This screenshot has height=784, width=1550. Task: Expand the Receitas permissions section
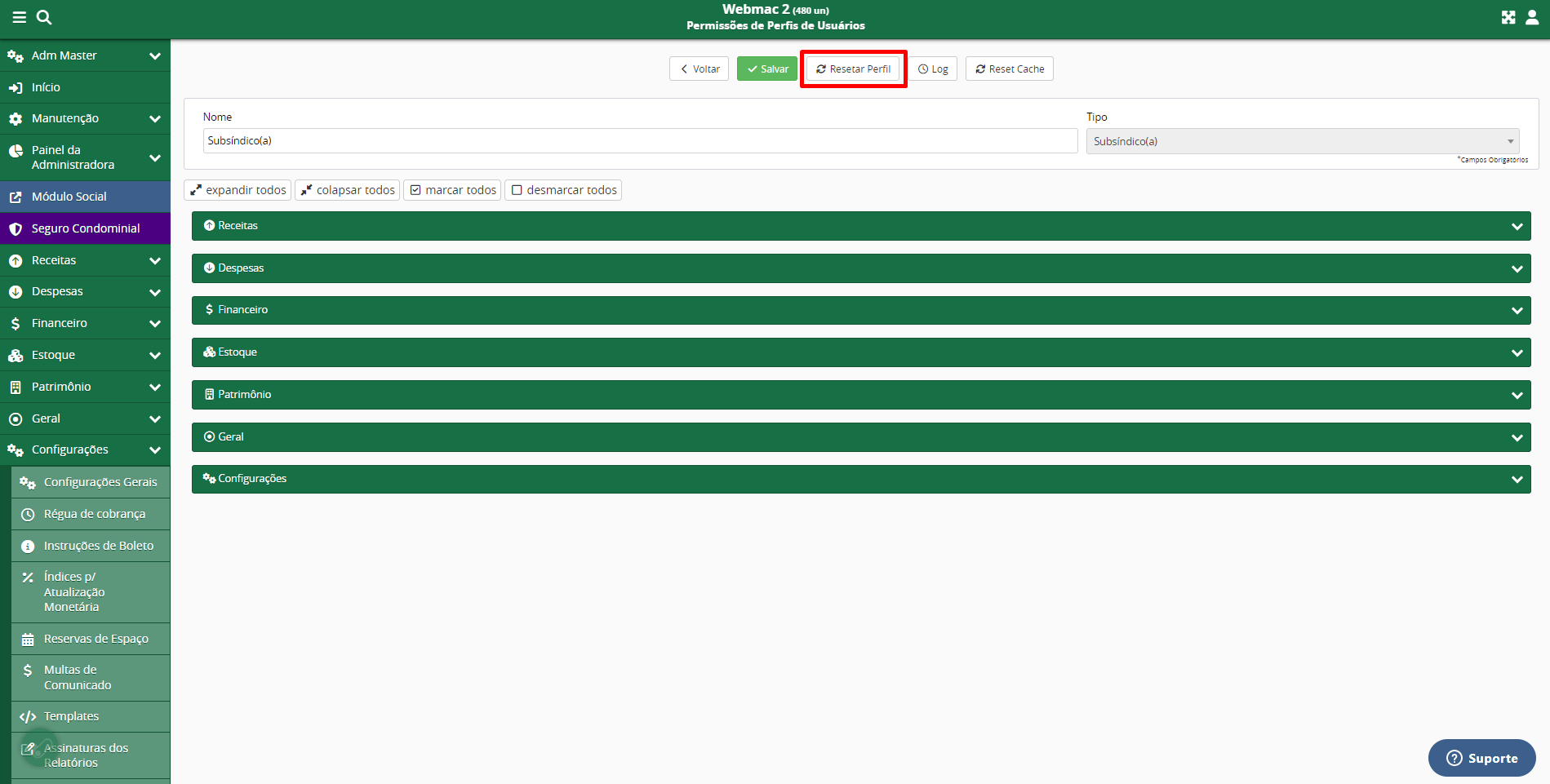pos(860,226)
